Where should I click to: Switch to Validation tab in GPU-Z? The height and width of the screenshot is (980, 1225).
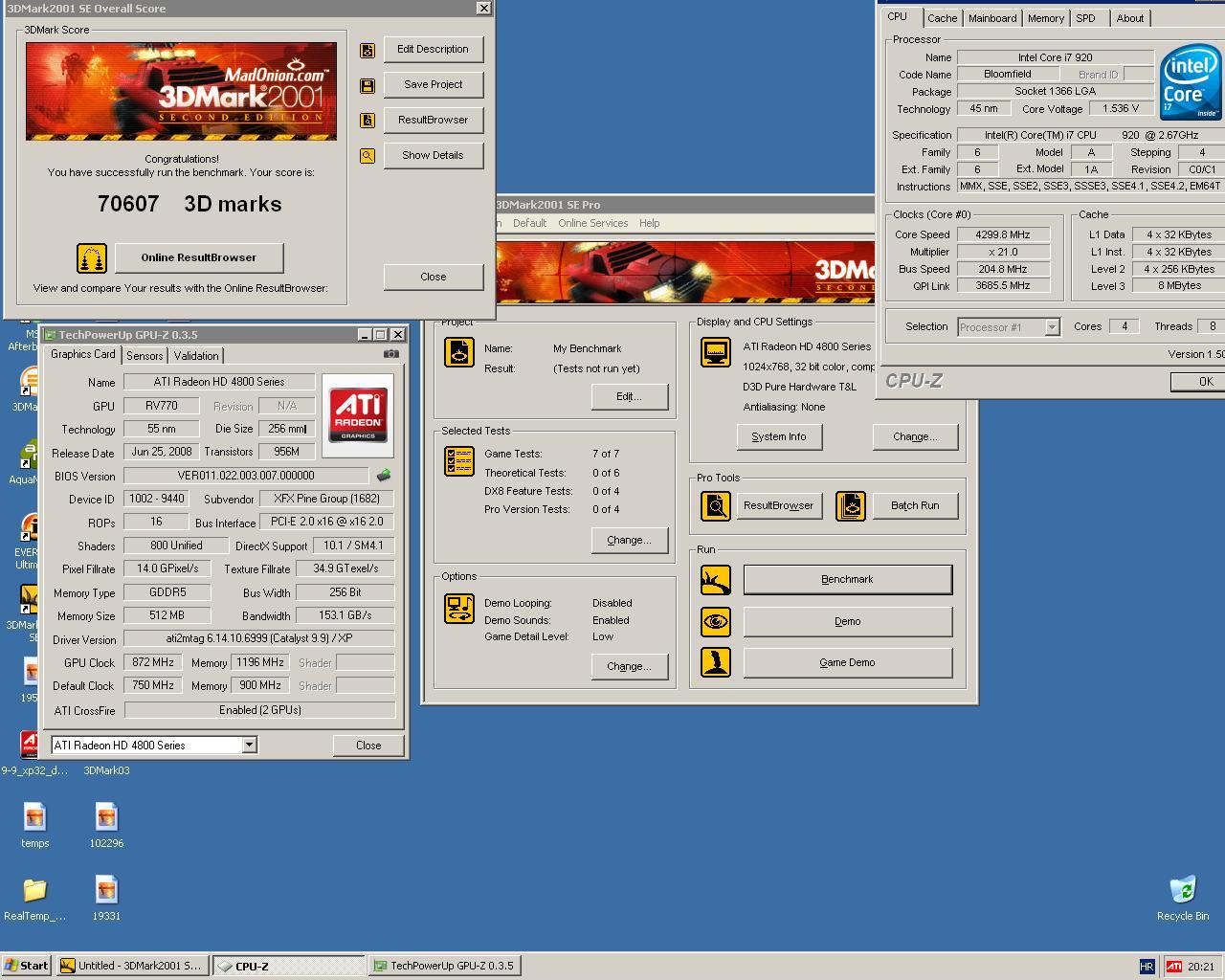196,356
